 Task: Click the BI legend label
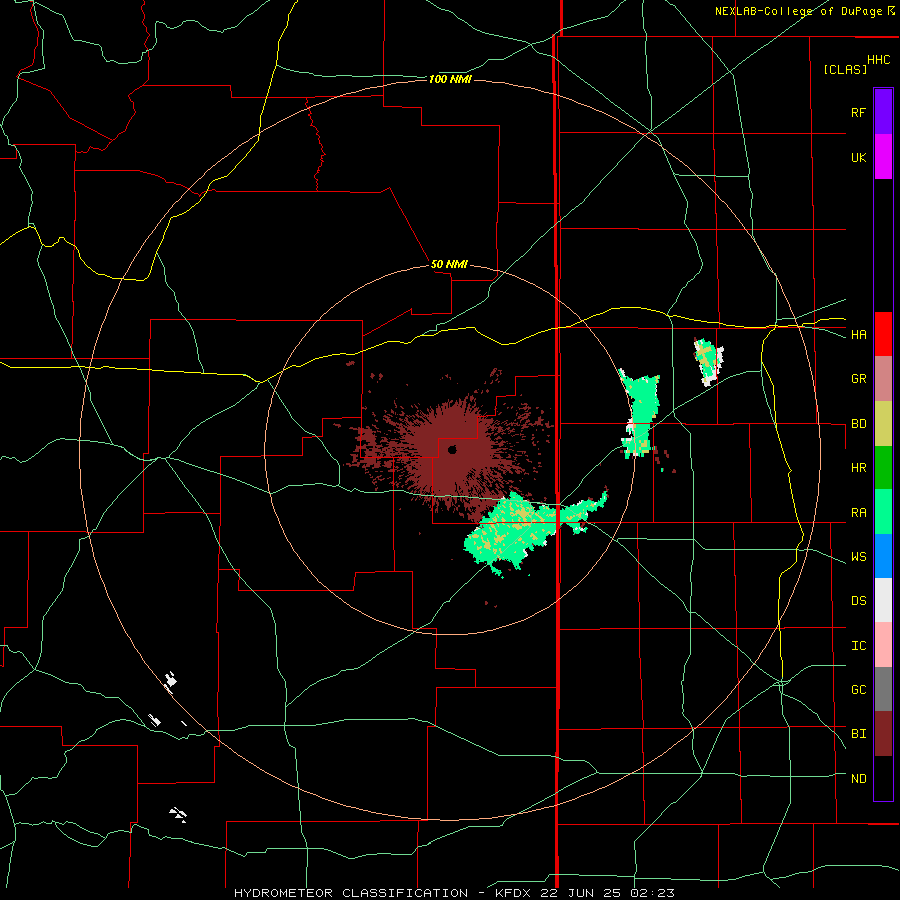[x=858, y=734]
